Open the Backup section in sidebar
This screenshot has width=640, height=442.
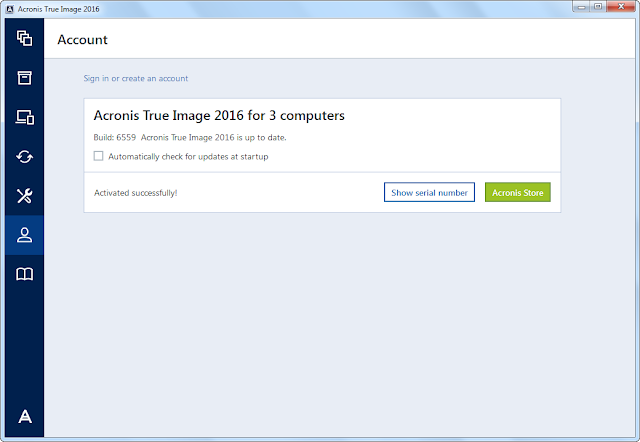pyautogui.click(x=24, y=38)
